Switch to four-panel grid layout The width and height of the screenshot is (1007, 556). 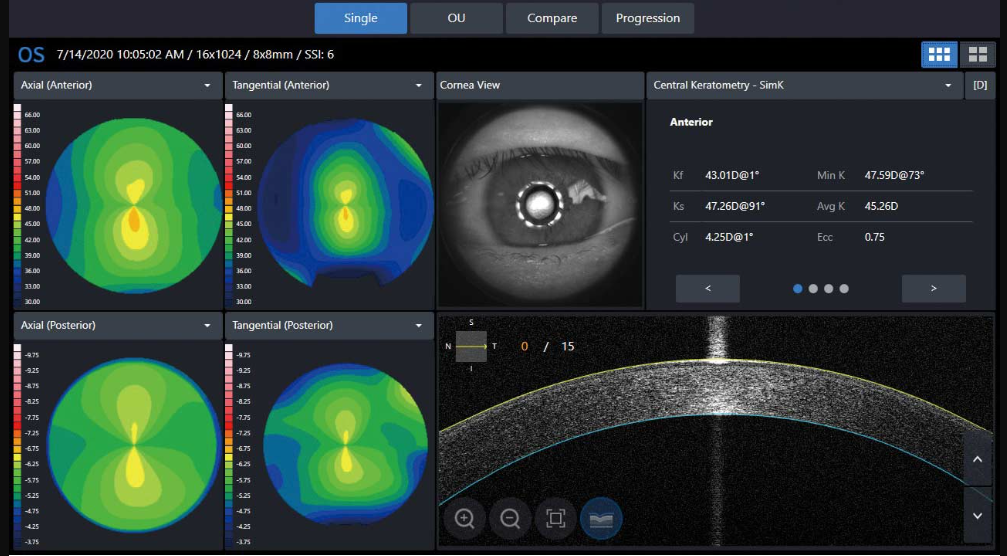point(977,55)
